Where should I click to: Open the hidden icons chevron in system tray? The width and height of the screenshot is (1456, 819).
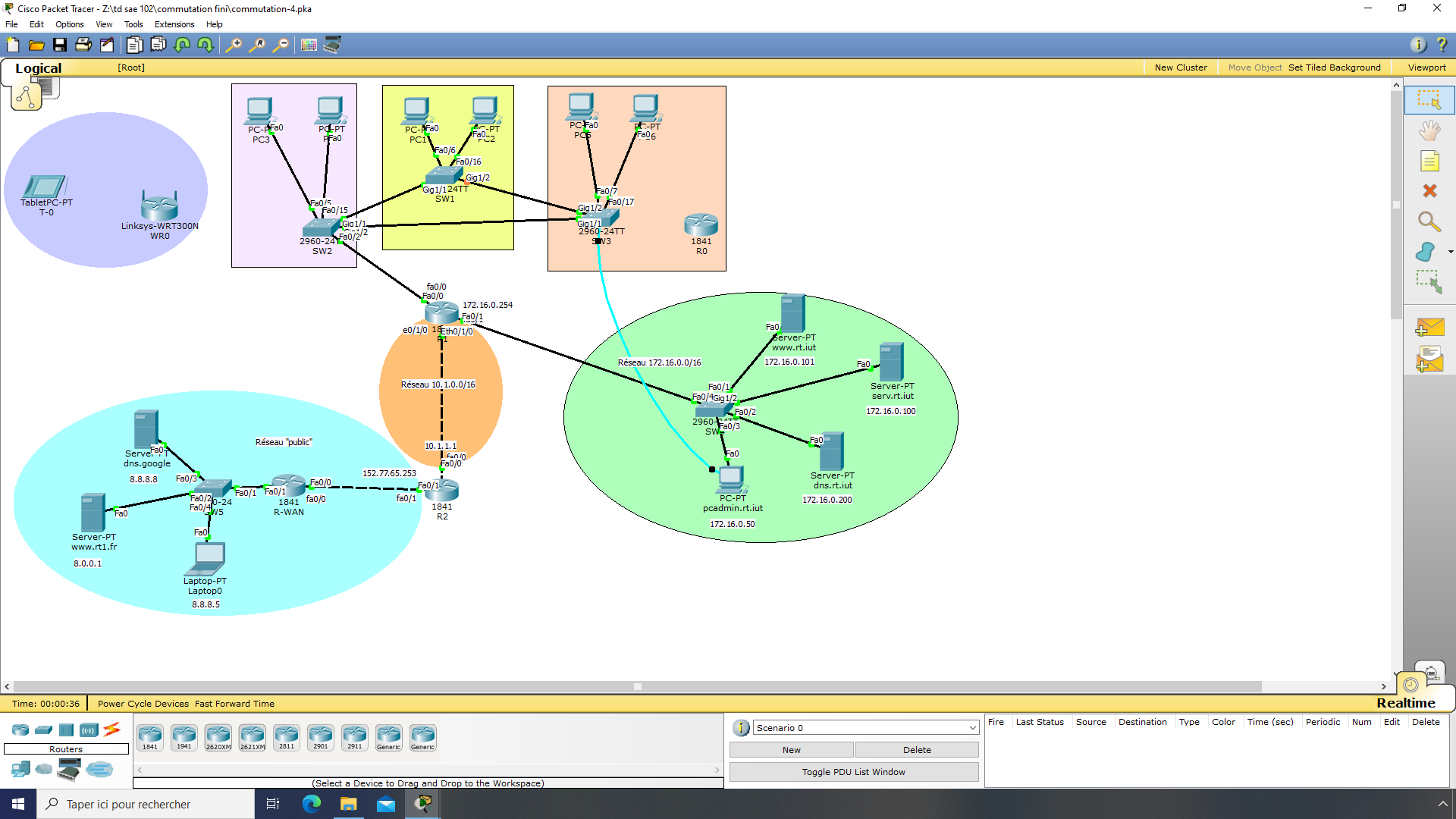(1443, 804)
